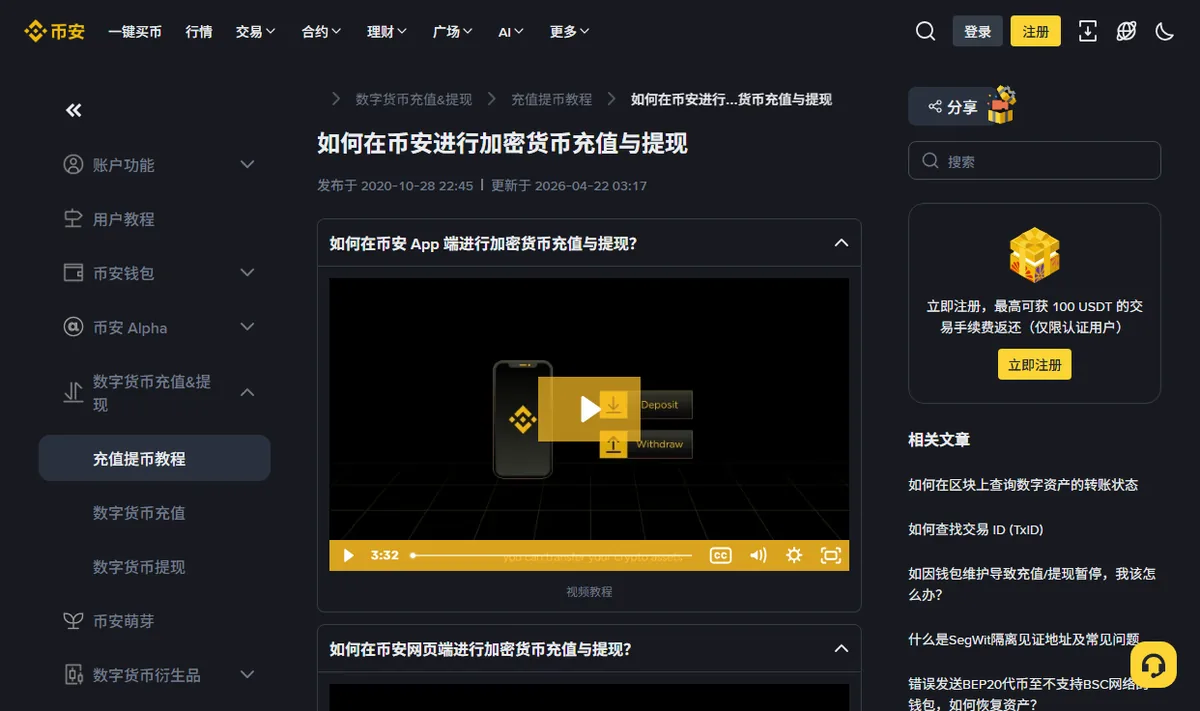
Task: Open the 理财 dropdown menu
Action: pyautogui.click(x=387, y=31)
